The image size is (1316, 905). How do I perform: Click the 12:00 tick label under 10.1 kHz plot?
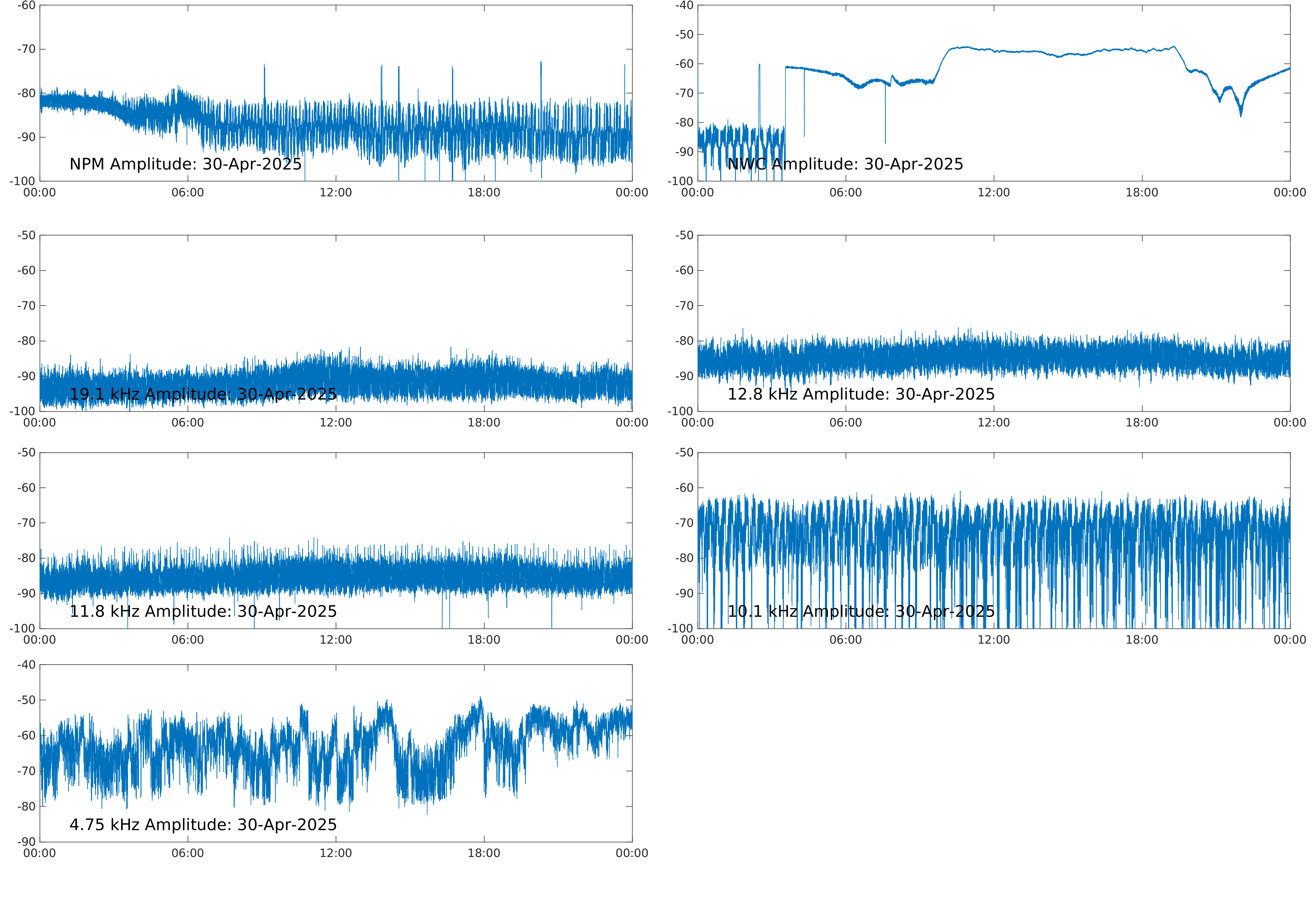[x=994, y=640]
